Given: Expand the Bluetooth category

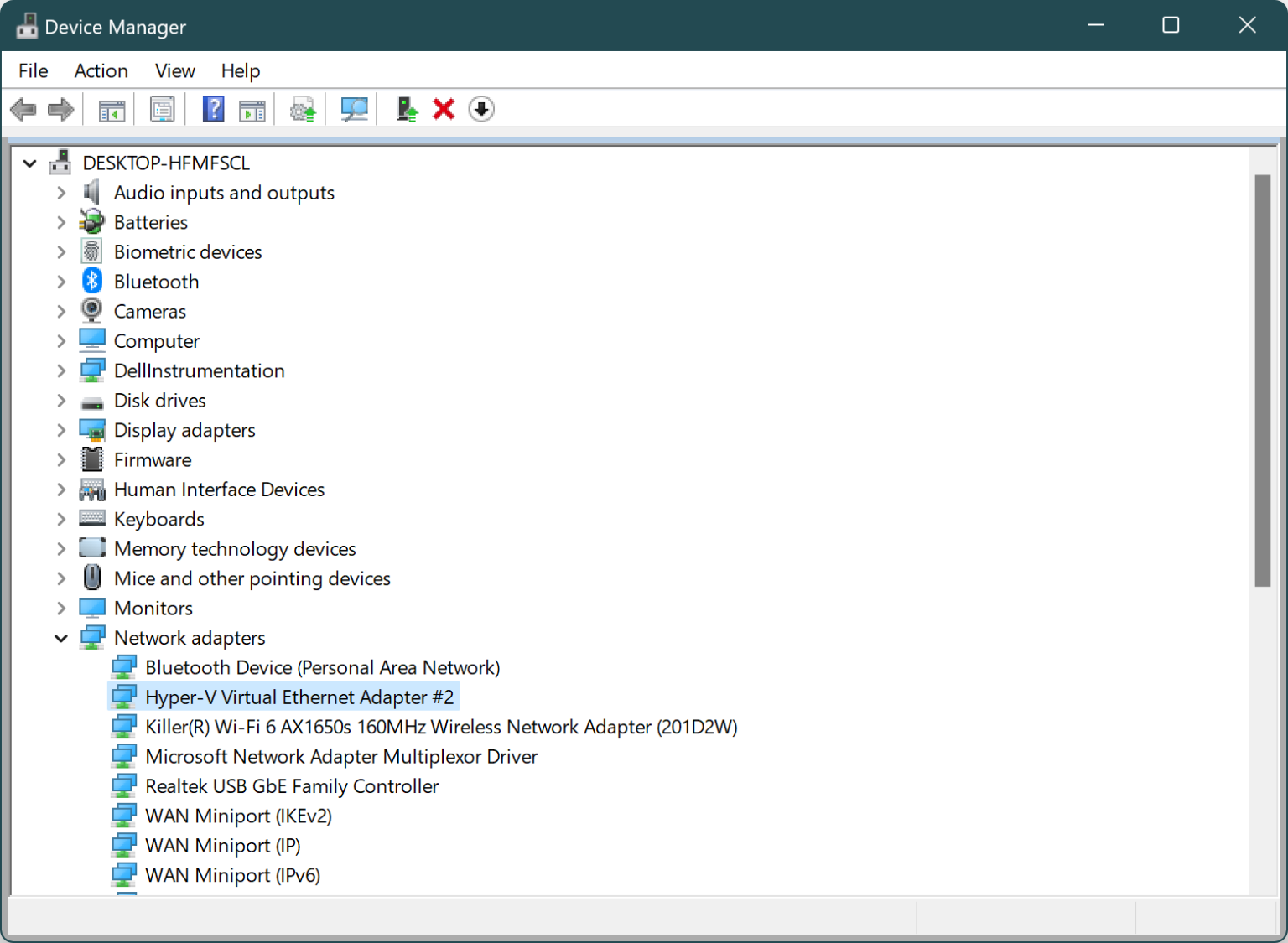Looking at the screenshot, I should point(61,282).
